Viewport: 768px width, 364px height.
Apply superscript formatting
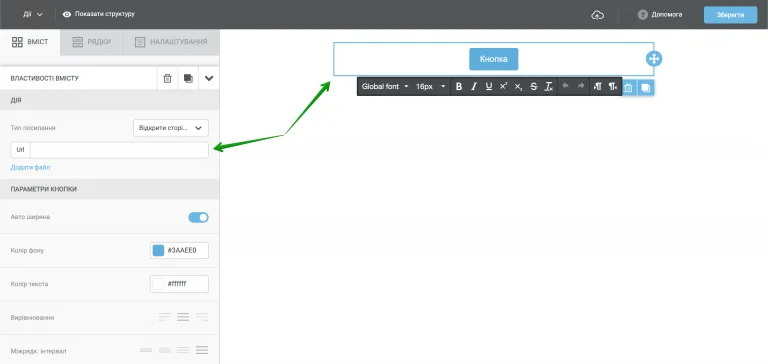(x=503, y=87)
